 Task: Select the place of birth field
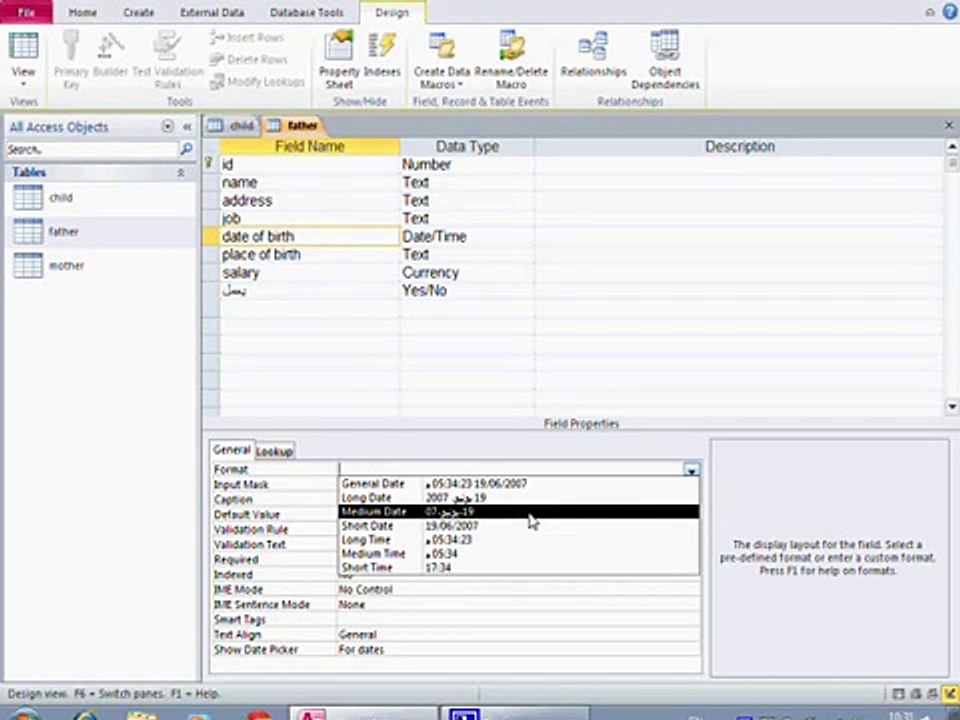[310, 255]
